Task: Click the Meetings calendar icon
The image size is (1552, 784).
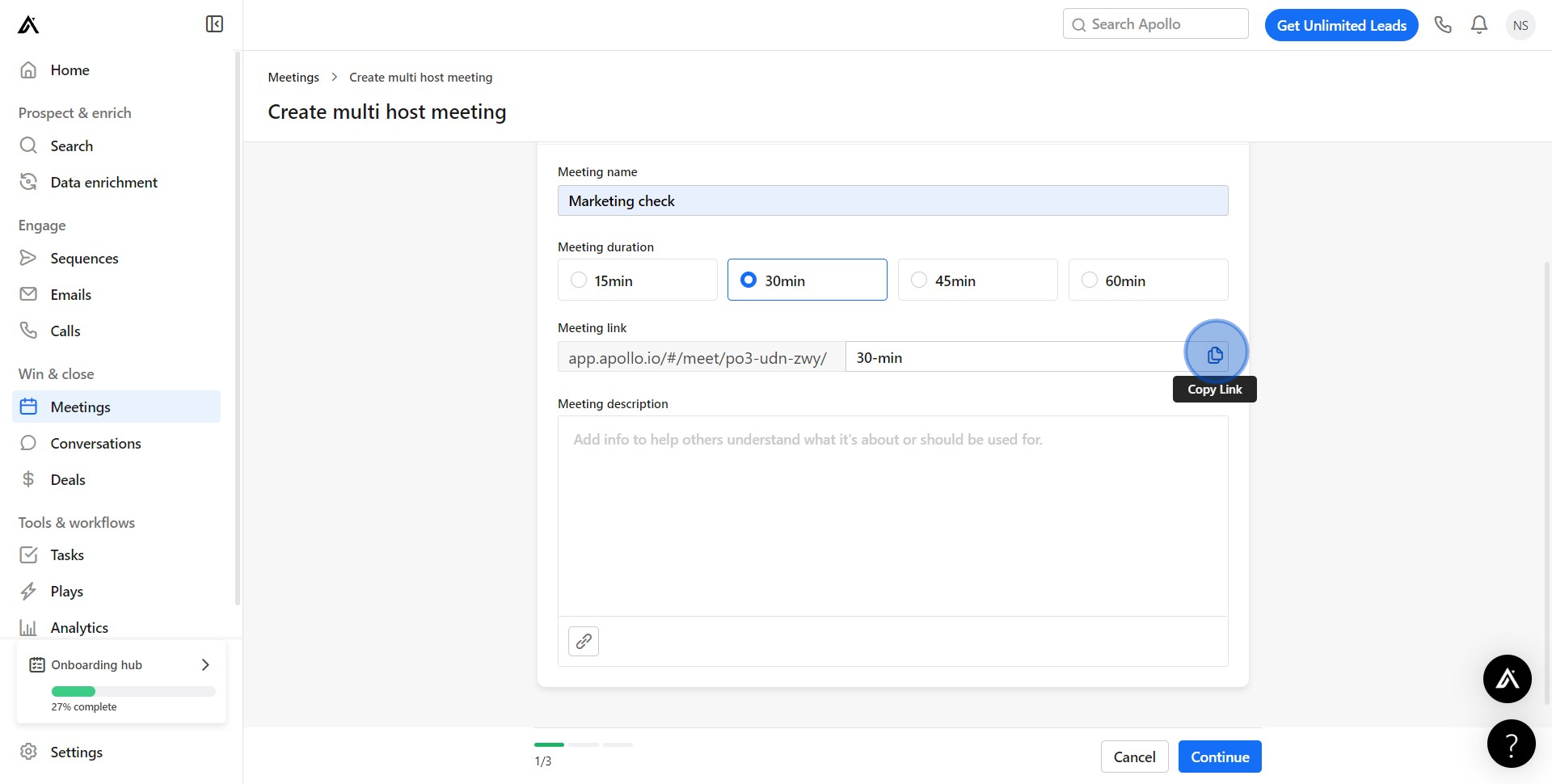Action: click(x=28, y=407)
